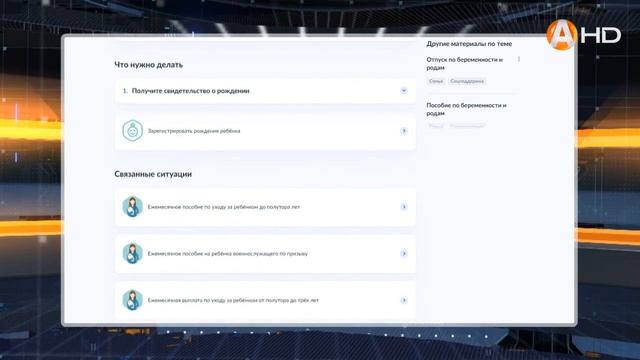
Task: Click arrow on the 'до полутора лет' allowance card
Action: 404,207
